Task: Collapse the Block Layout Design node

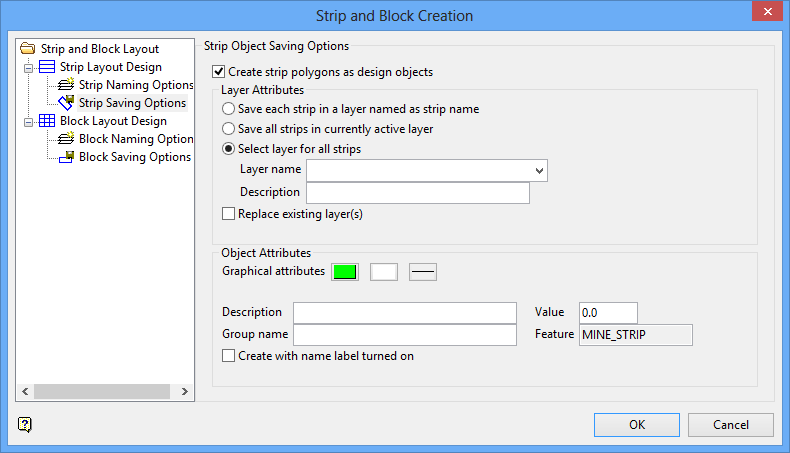Action: [x=29, y=121]
